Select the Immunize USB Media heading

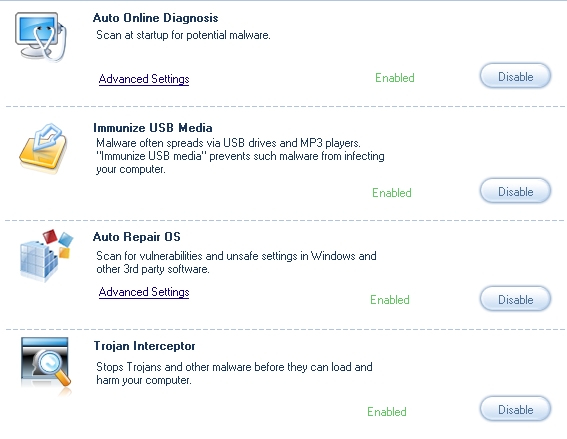[x=153, y=128]
